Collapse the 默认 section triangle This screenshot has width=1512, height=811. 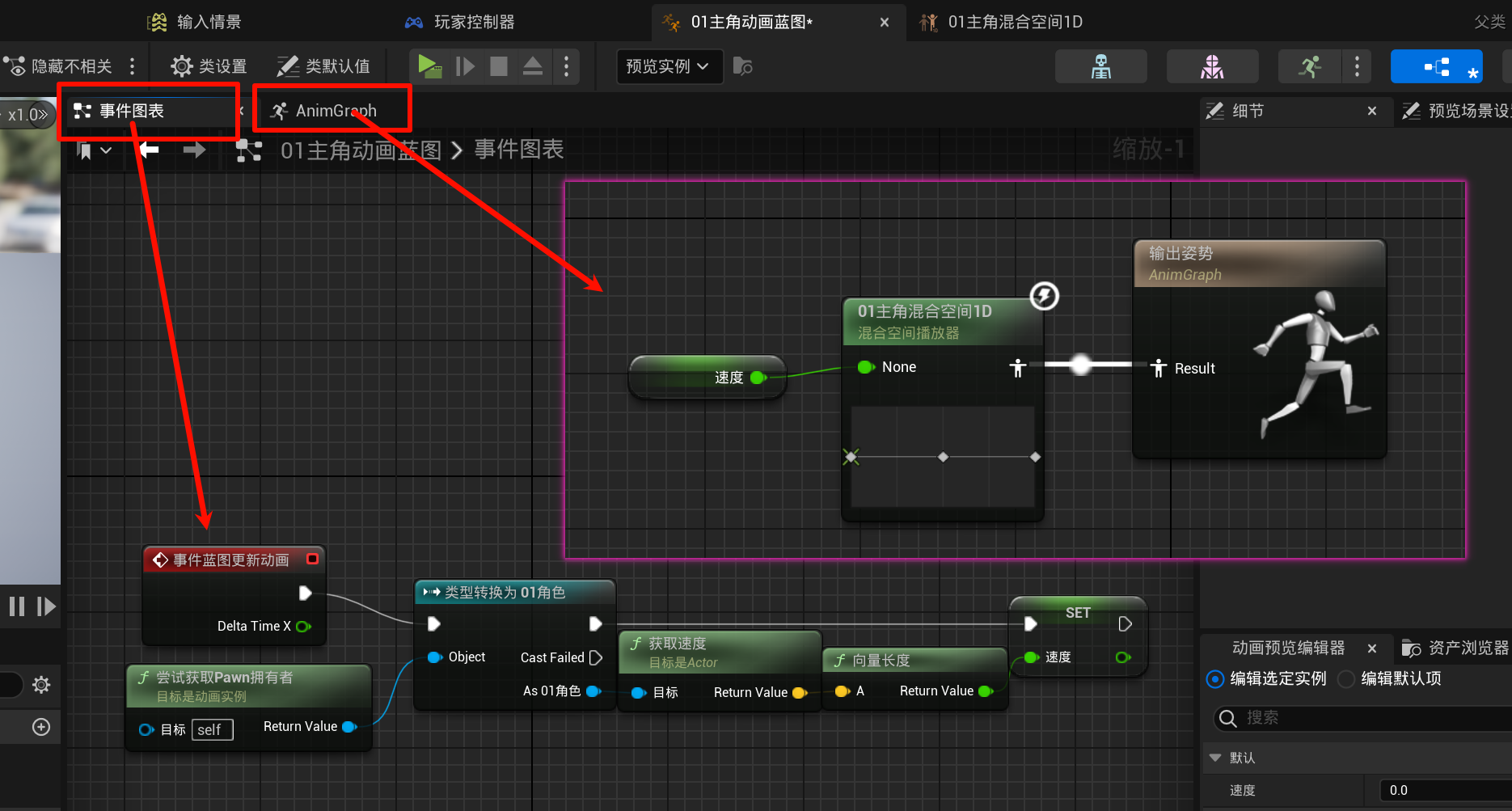point(1214,758)
